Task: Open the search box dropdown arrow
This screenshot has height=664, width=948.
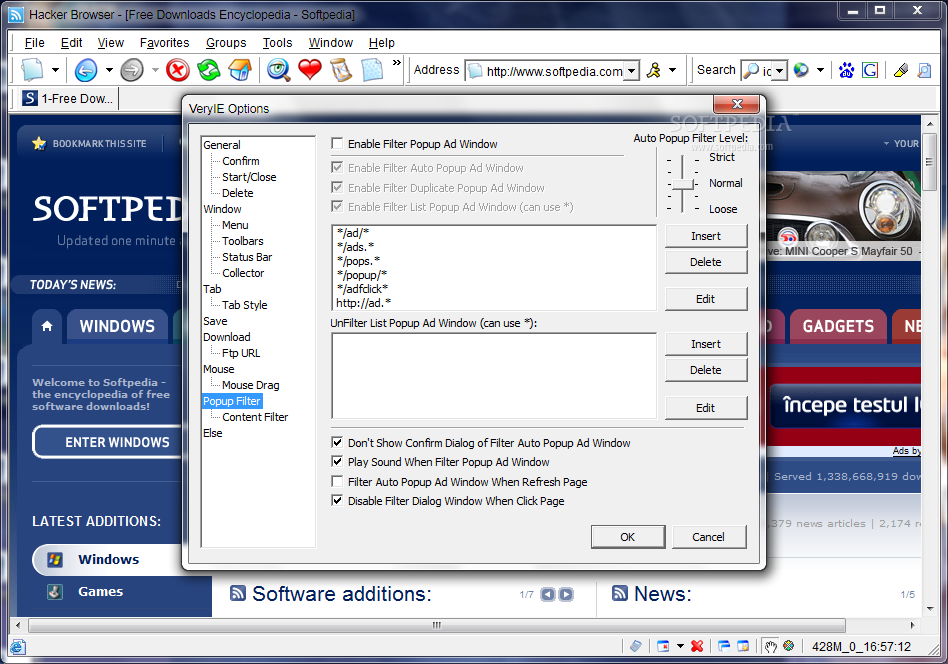Action: click(780, 71)
